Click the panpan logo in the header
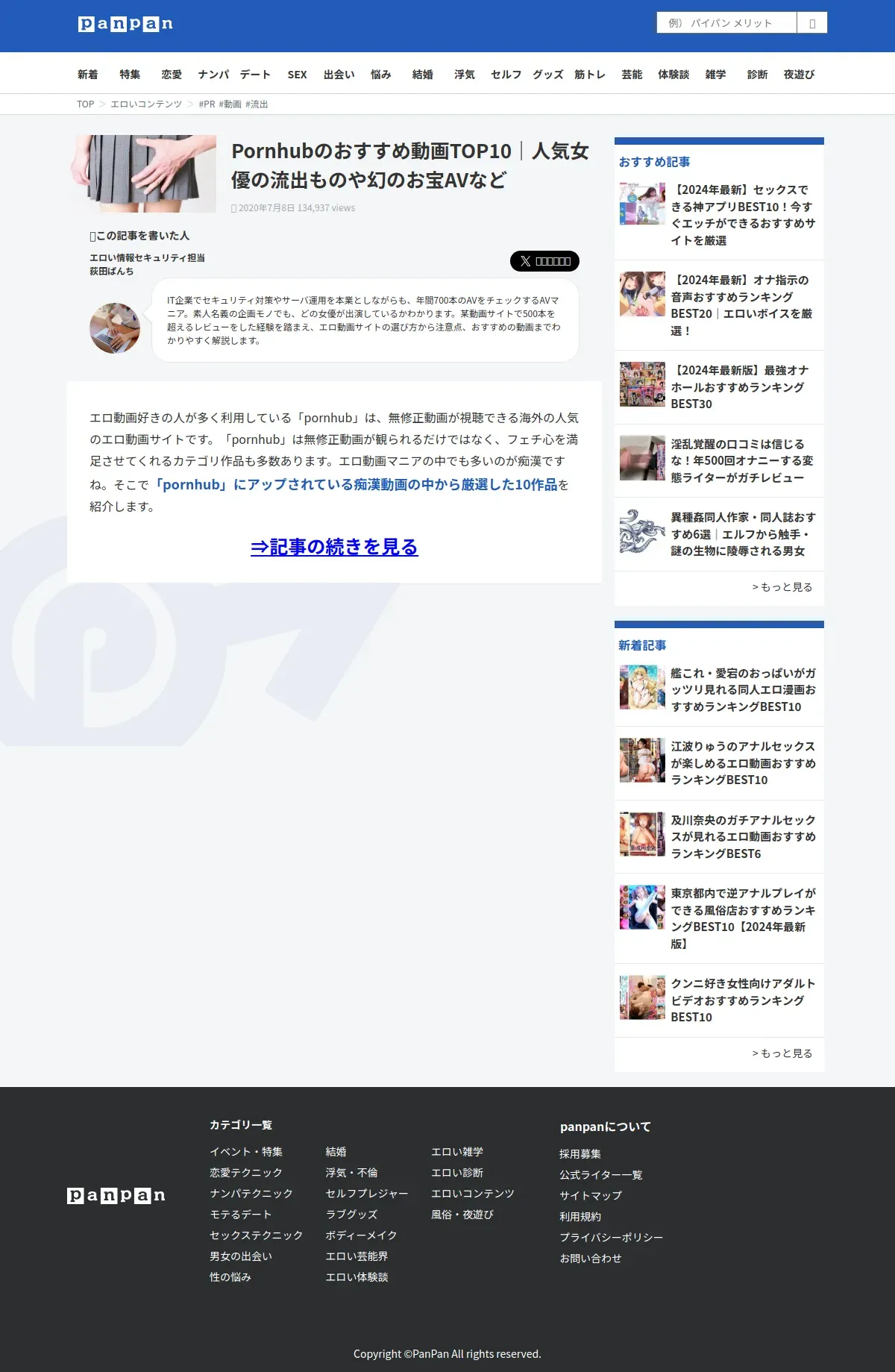895x1372 pixels. [x=125, y=24]
